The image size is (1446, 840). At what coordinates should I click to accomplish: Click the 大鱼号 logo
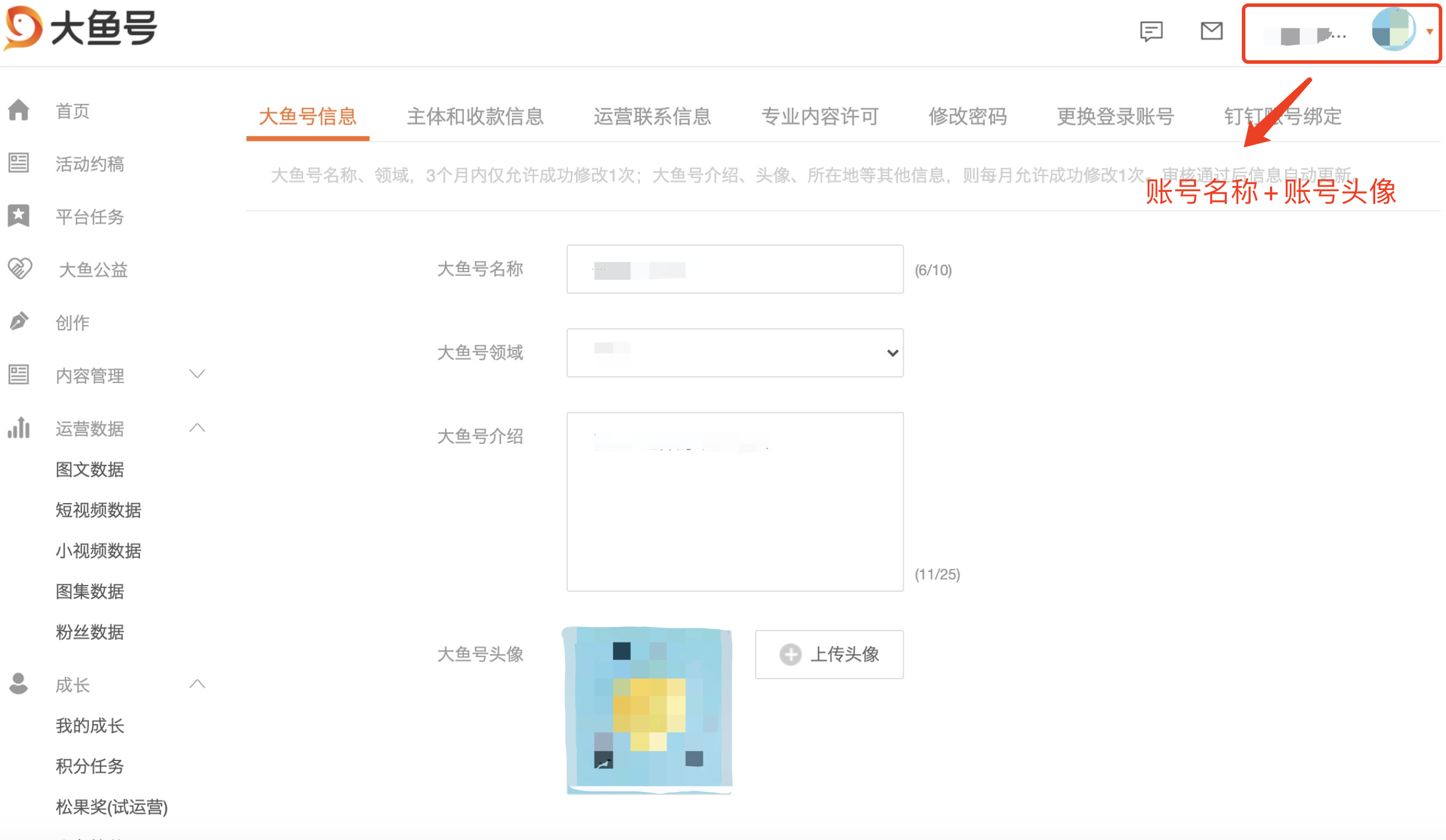pyautogui.click(x=81, y=28)
